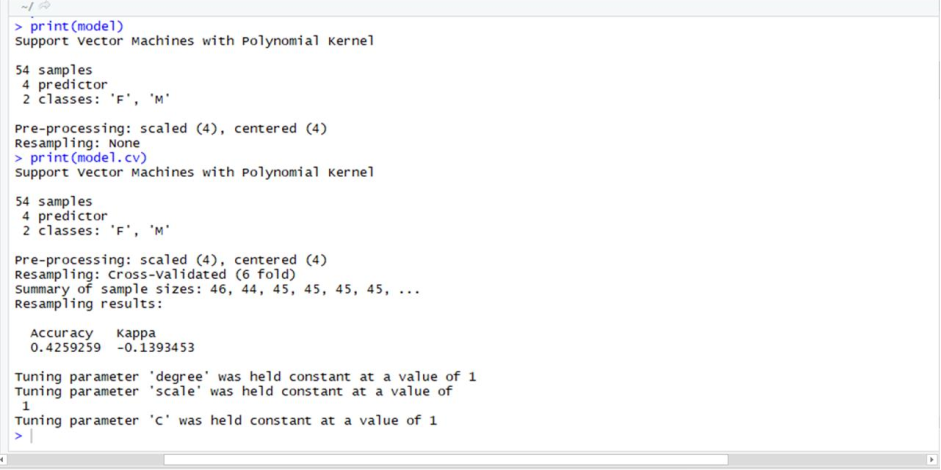Click the print(model) command line

(69, 26)
